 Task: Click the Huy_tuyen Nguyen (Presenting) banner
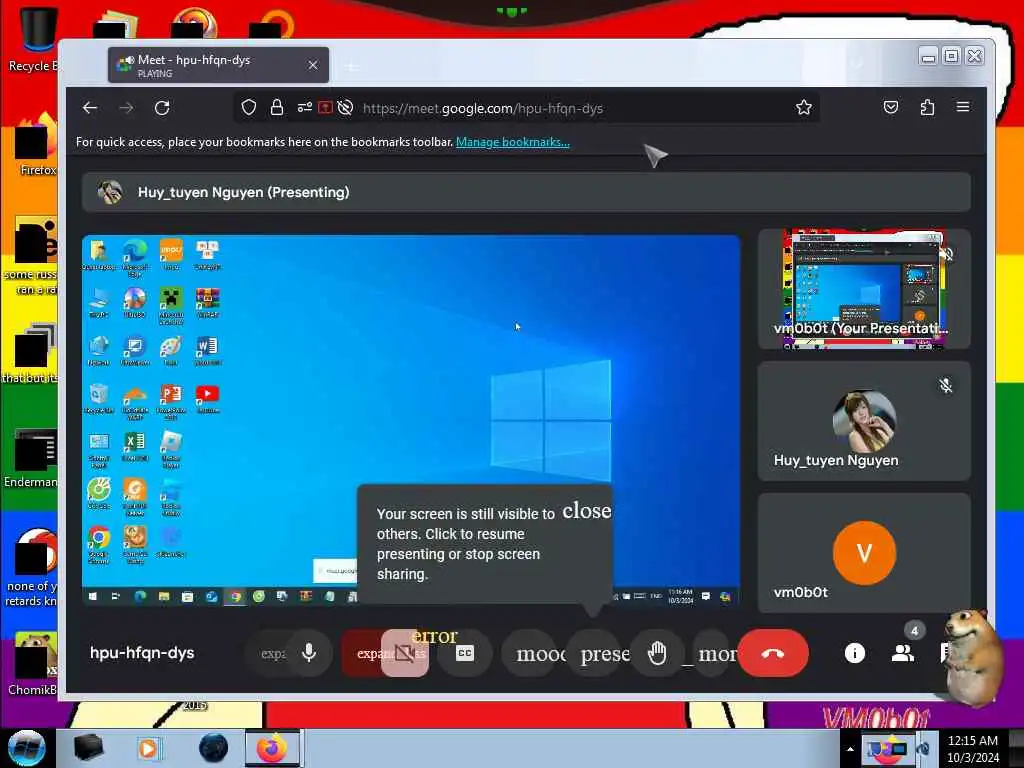click(526, 192)
